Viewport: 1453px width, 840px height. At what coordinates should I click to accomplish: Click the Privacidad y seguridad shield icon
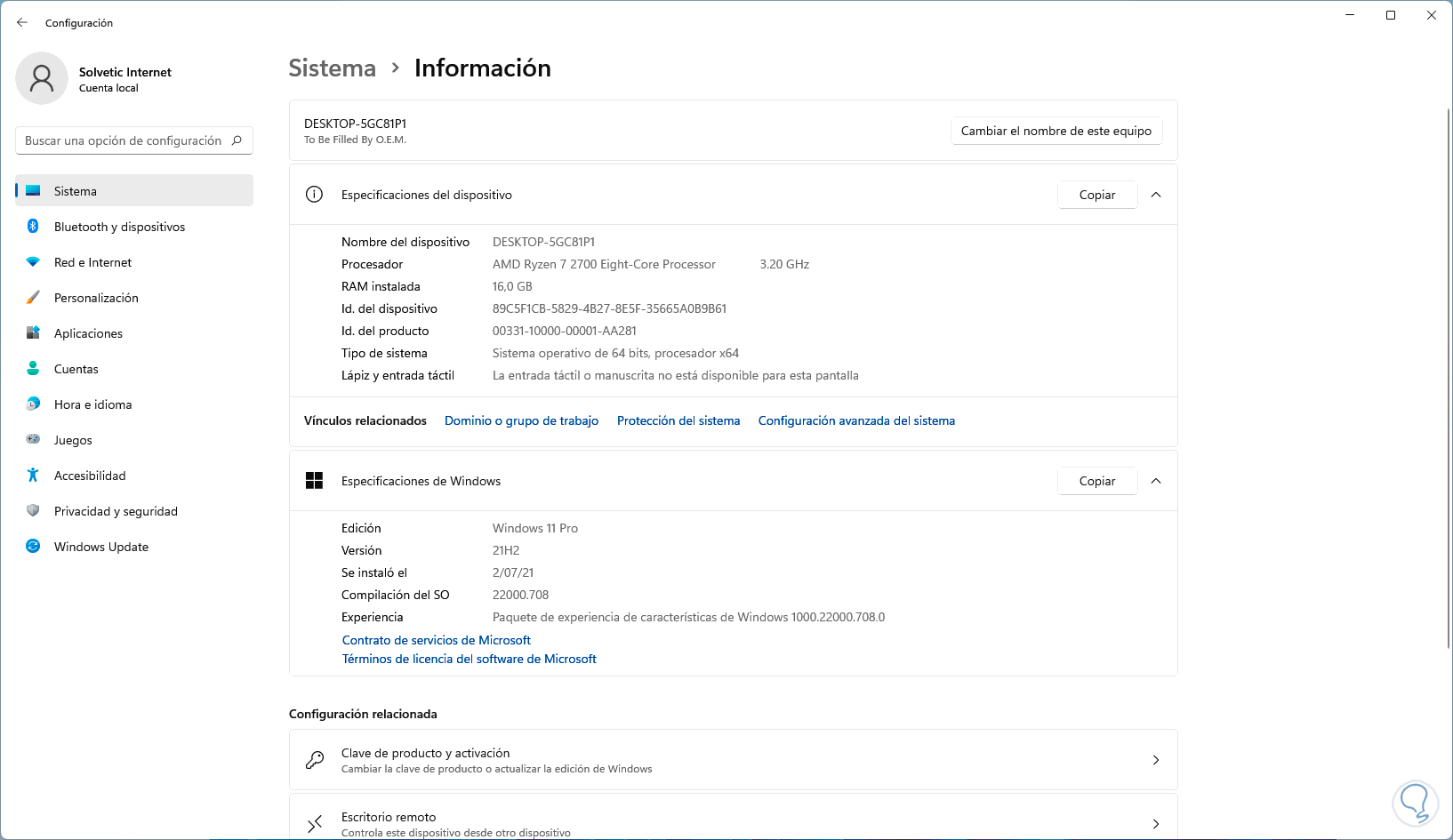33,511
